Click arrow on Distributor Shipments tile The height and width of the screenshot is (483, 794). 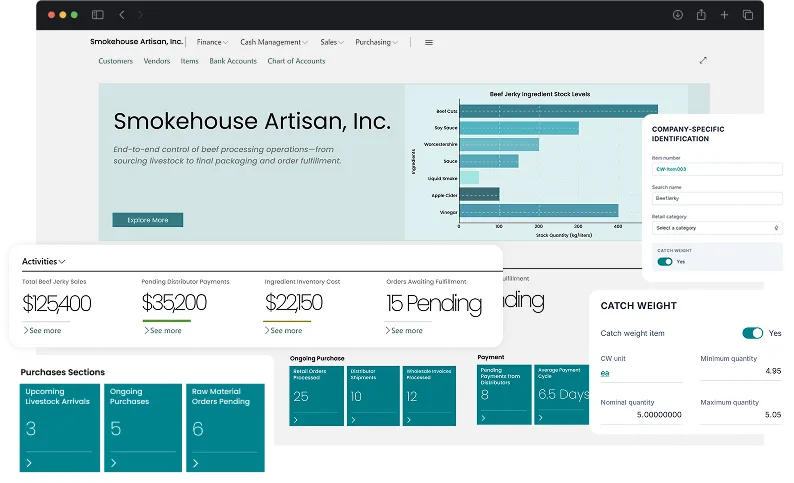tap(353, 420)
